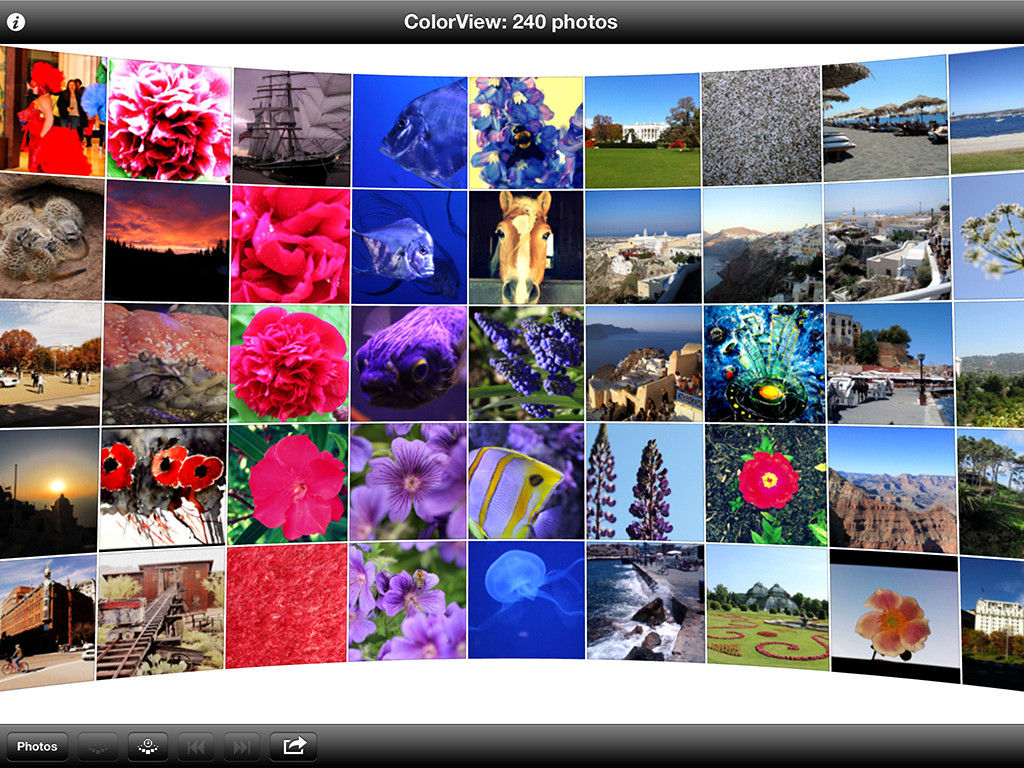Open the sun setting behind dome silhouette photo
The image size is (1024, 768).
click(x=49, y=494)
